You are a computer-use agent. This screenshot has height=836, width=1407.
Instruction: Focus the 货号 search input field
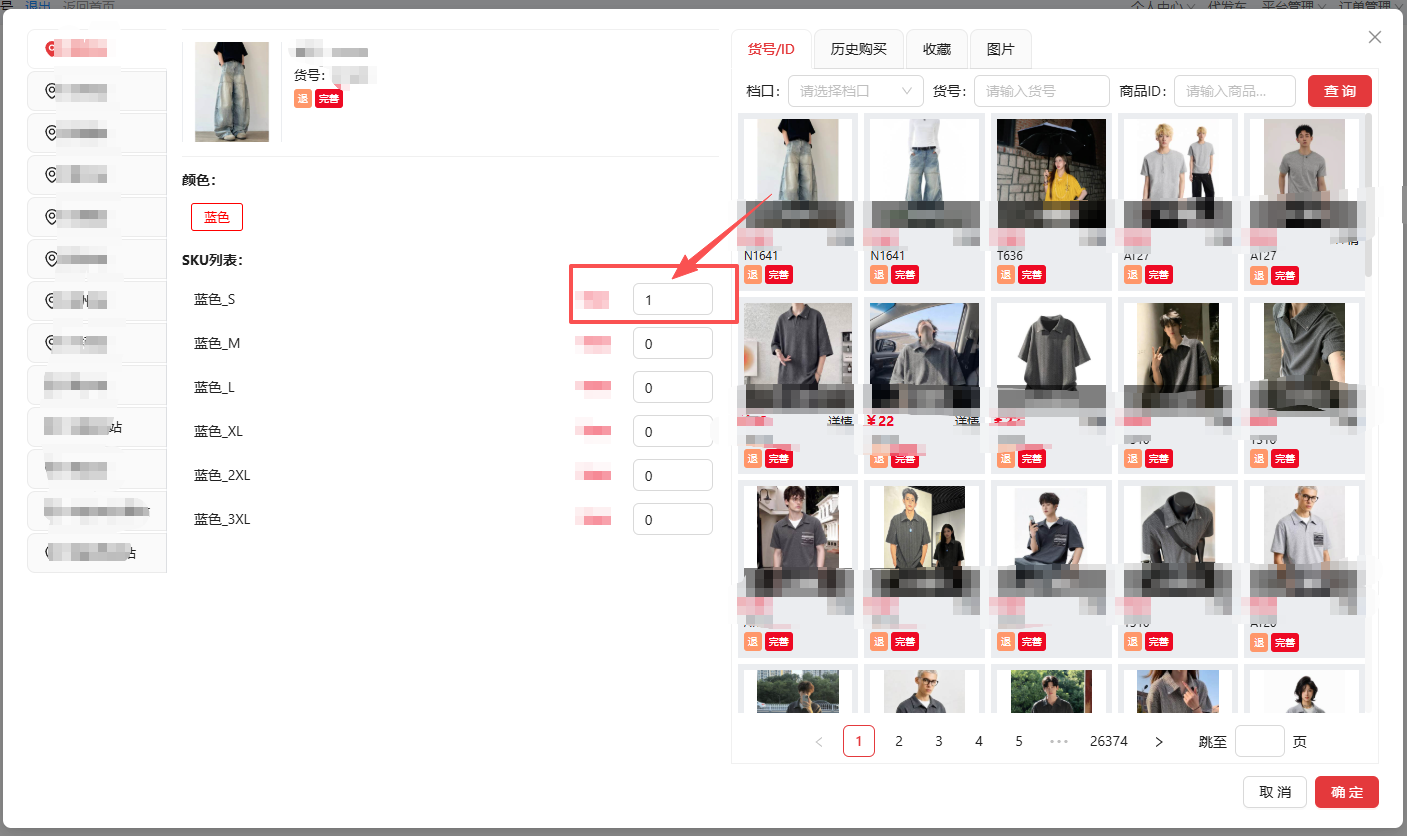coord(1042,91)
